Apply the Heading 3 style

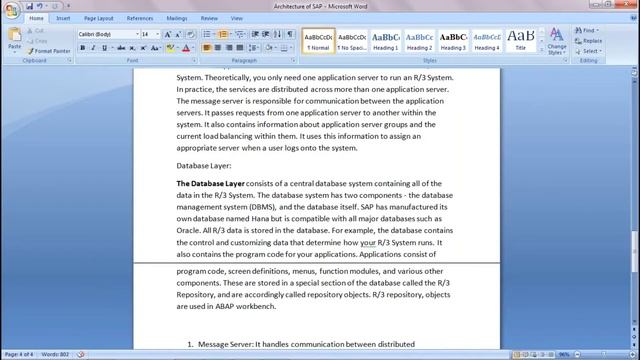[x=453, y=41]
